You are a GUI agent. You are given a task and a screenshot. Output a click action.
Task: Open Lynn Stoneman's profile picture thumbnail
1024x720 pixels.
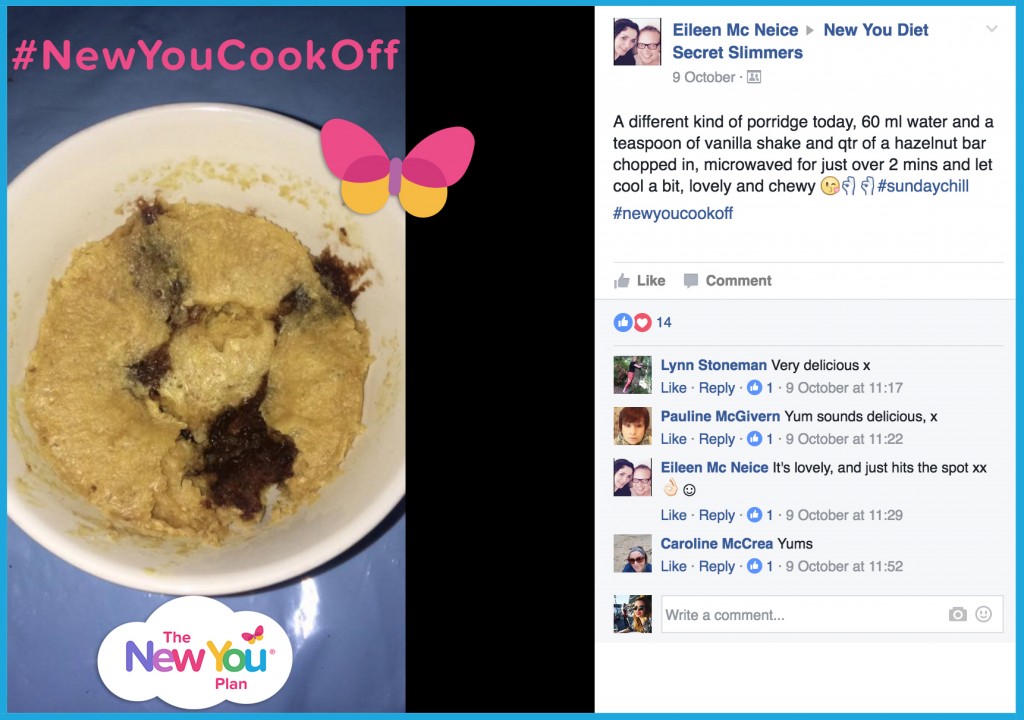coord(632,375)
